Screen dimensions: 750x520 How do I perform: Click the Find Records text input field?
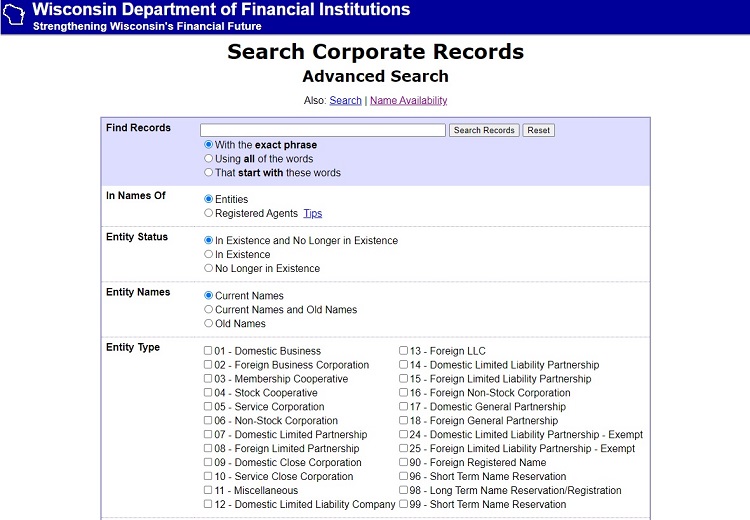(x=323, y=130)
